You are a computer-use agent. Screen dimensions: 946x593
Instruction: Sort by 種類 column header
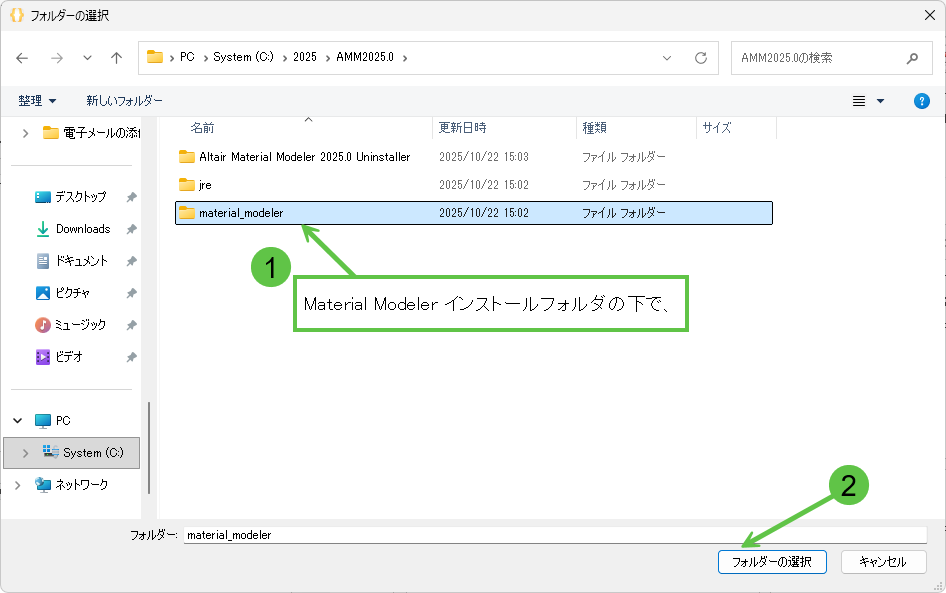pyautogui.click(x=594, y=128)
